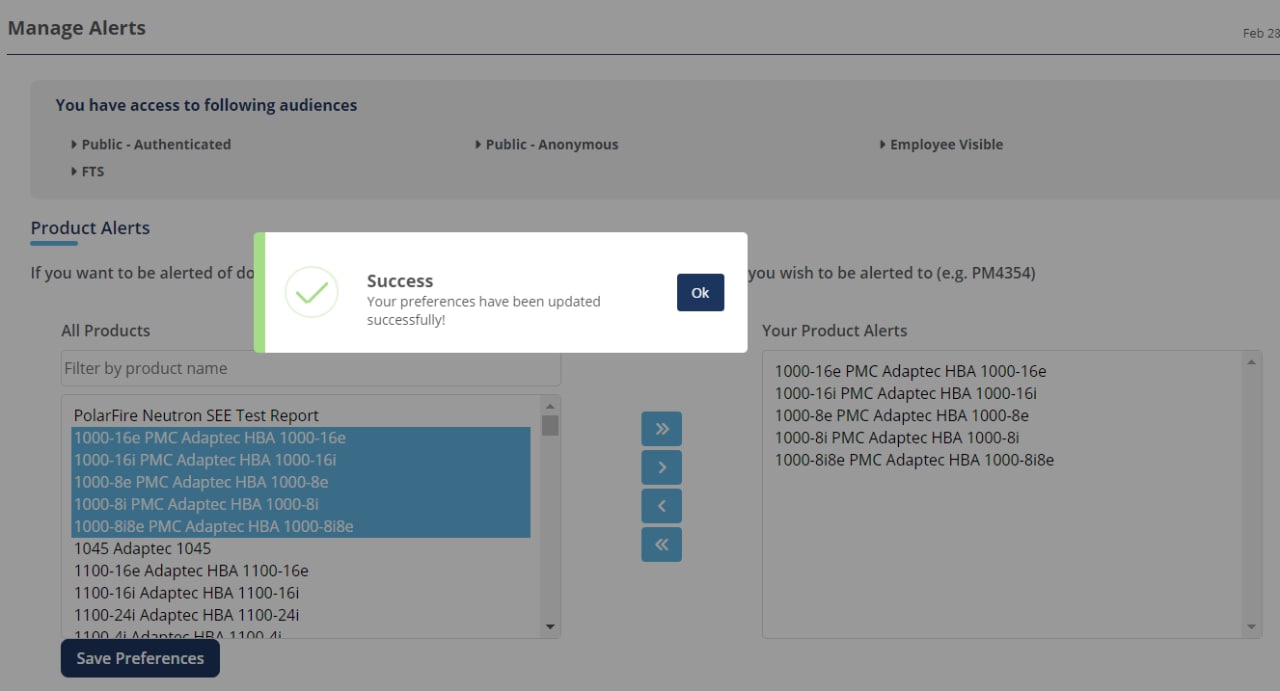Click up arrow on Your Product Alerts scrollbar
The image size is (1280, 691).
[1251, 362]
